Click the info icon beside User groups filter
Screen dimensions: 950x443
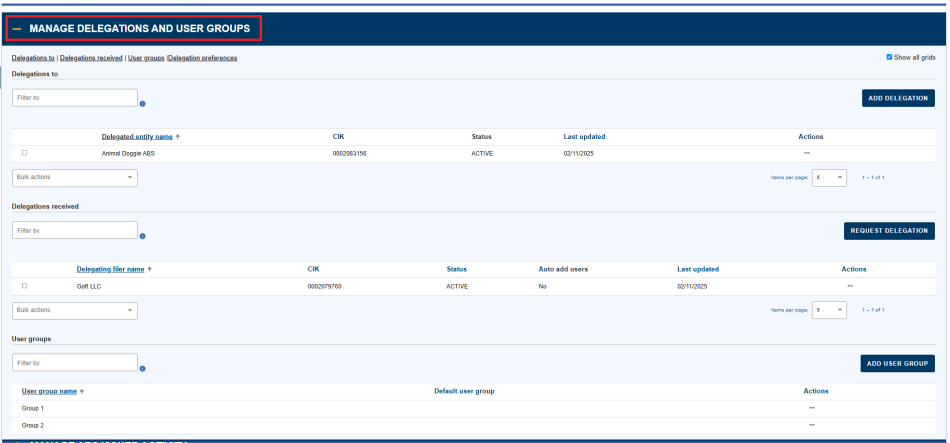[x=142, y=368]
